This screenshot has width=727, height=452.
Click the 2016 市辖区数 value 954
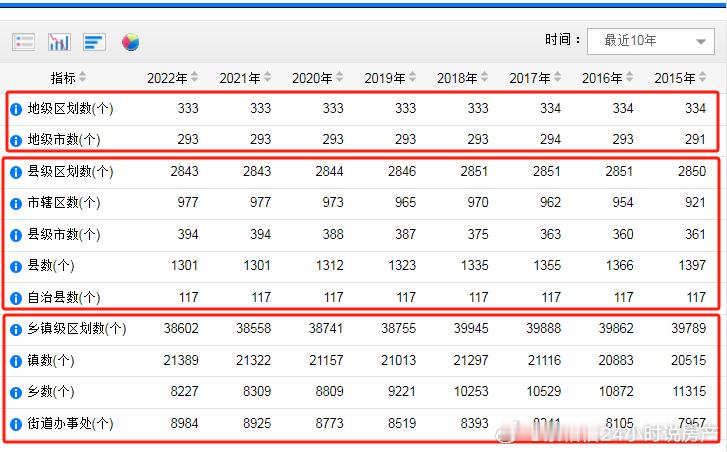[623, 203]
